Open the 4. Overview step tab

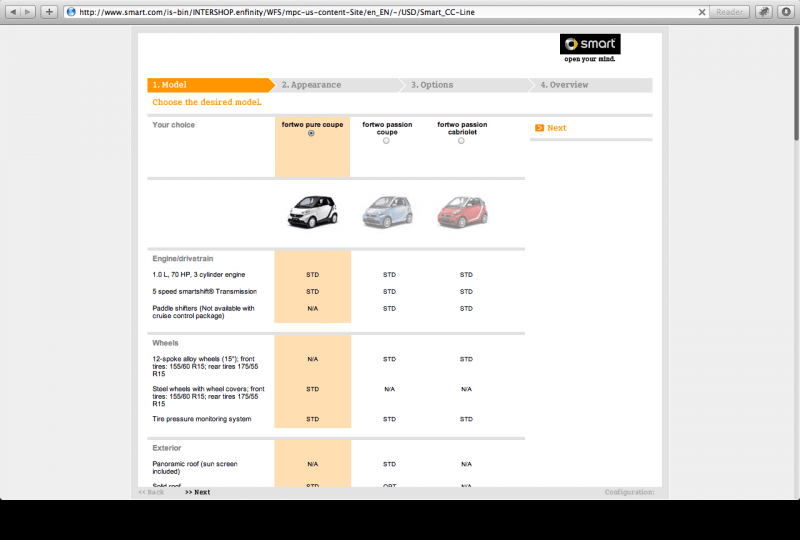click(x=592, y=85)
